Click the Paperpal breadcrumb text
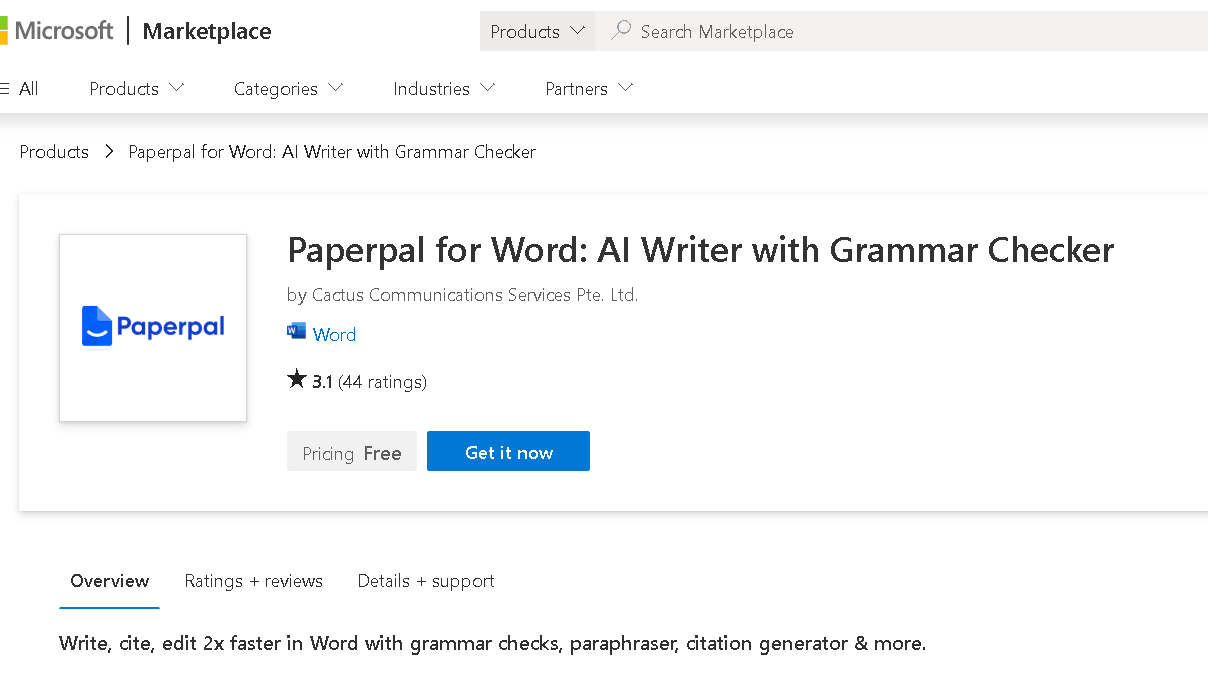Viewport: 1208px width, 679px height. pos(332,152)
